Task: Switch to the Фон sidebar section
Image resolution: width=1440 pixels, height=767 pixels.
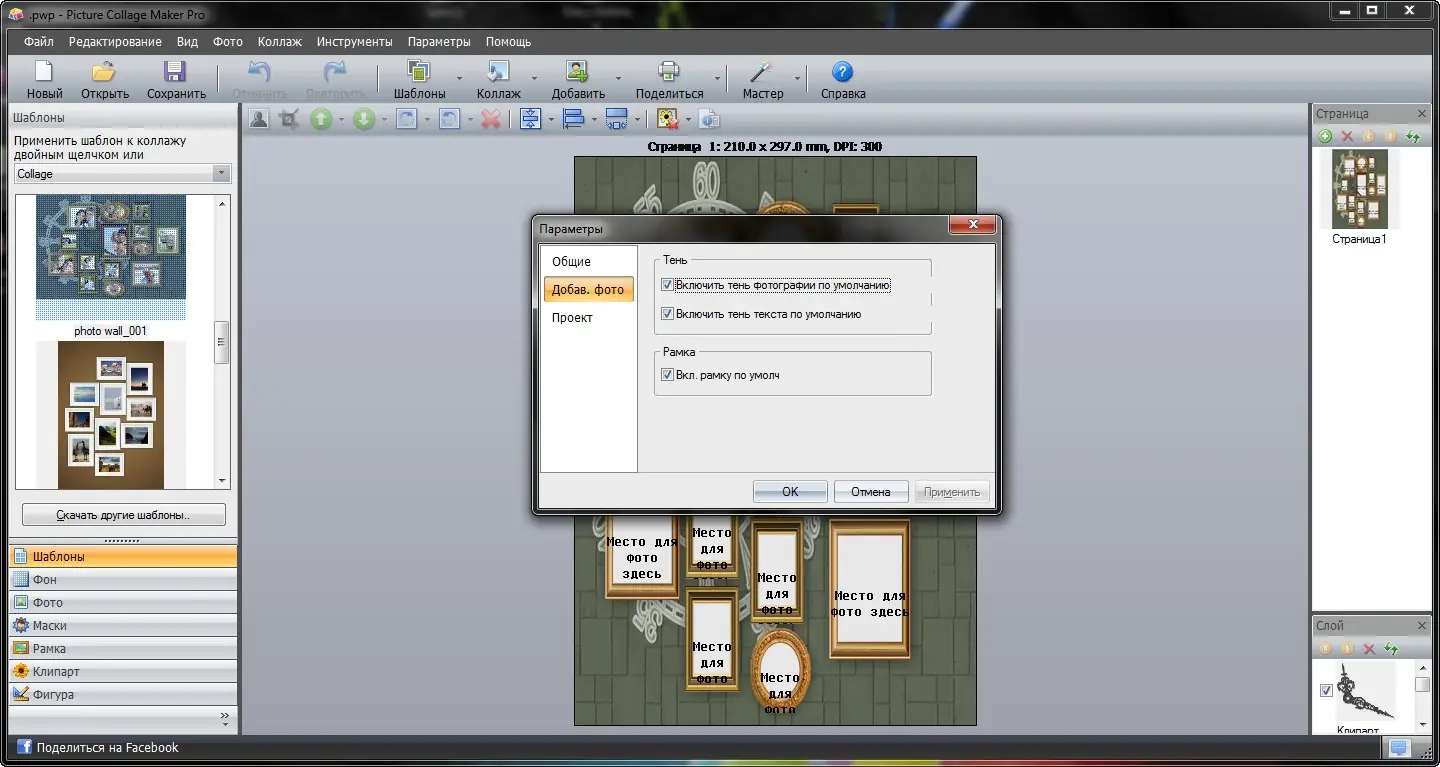Action: coord(123,579)
